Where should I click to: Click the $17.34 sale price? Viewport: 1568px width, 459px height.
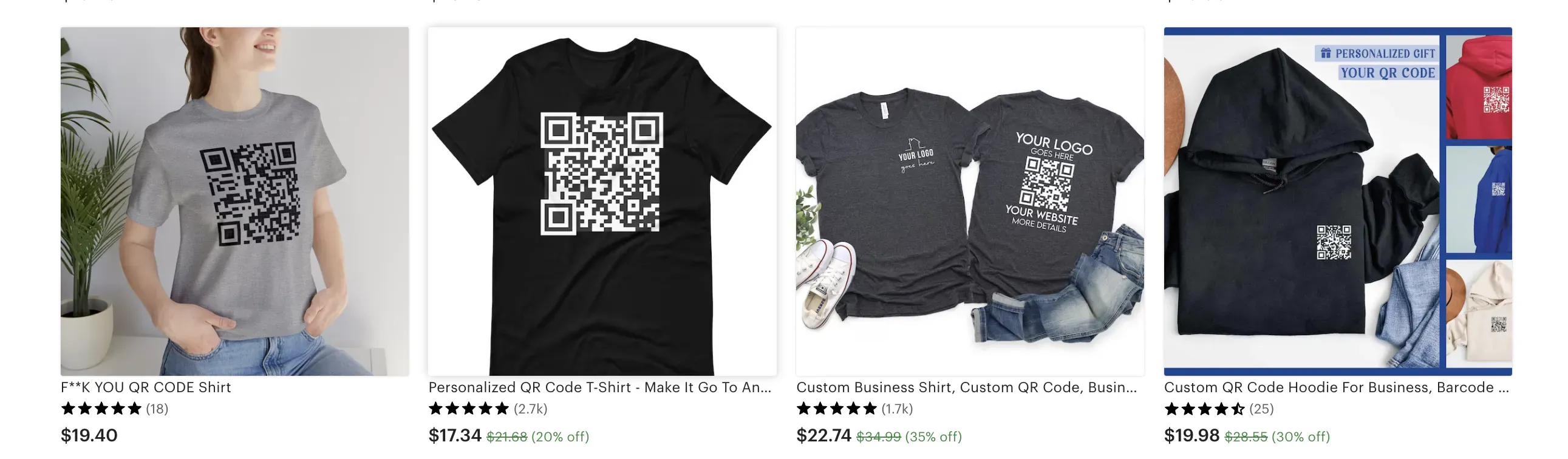pos(455,435)
